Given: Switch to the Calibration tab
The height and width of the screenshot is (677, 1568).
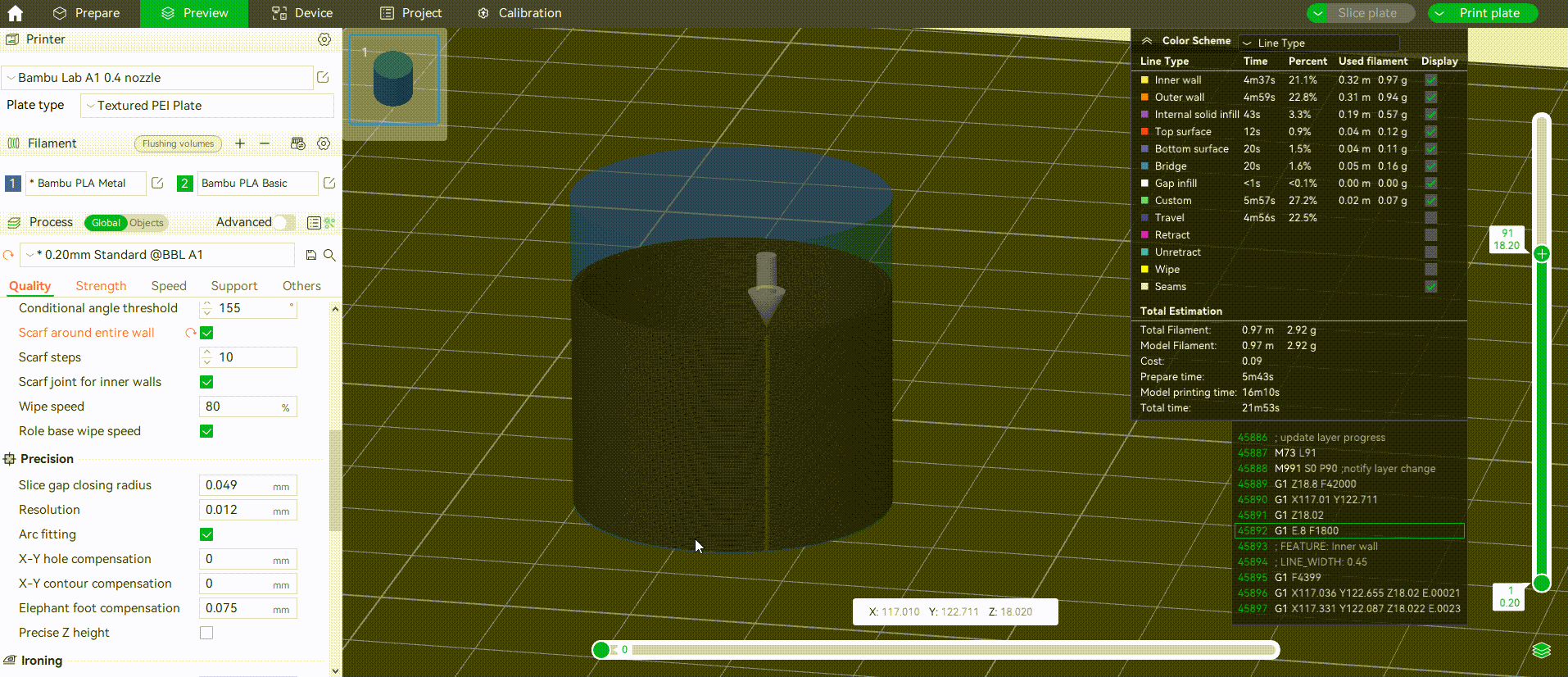Looking at the screenshot, I should point(519,13).
